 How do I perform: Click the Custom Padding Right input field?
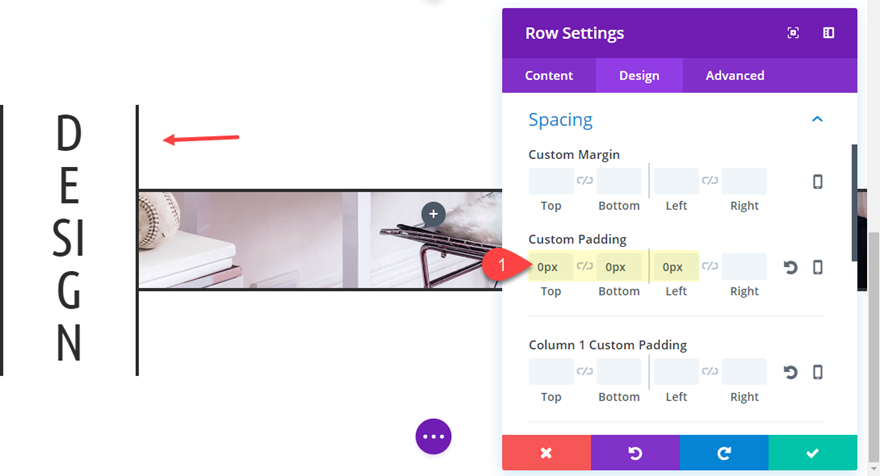tap(744, 267)
